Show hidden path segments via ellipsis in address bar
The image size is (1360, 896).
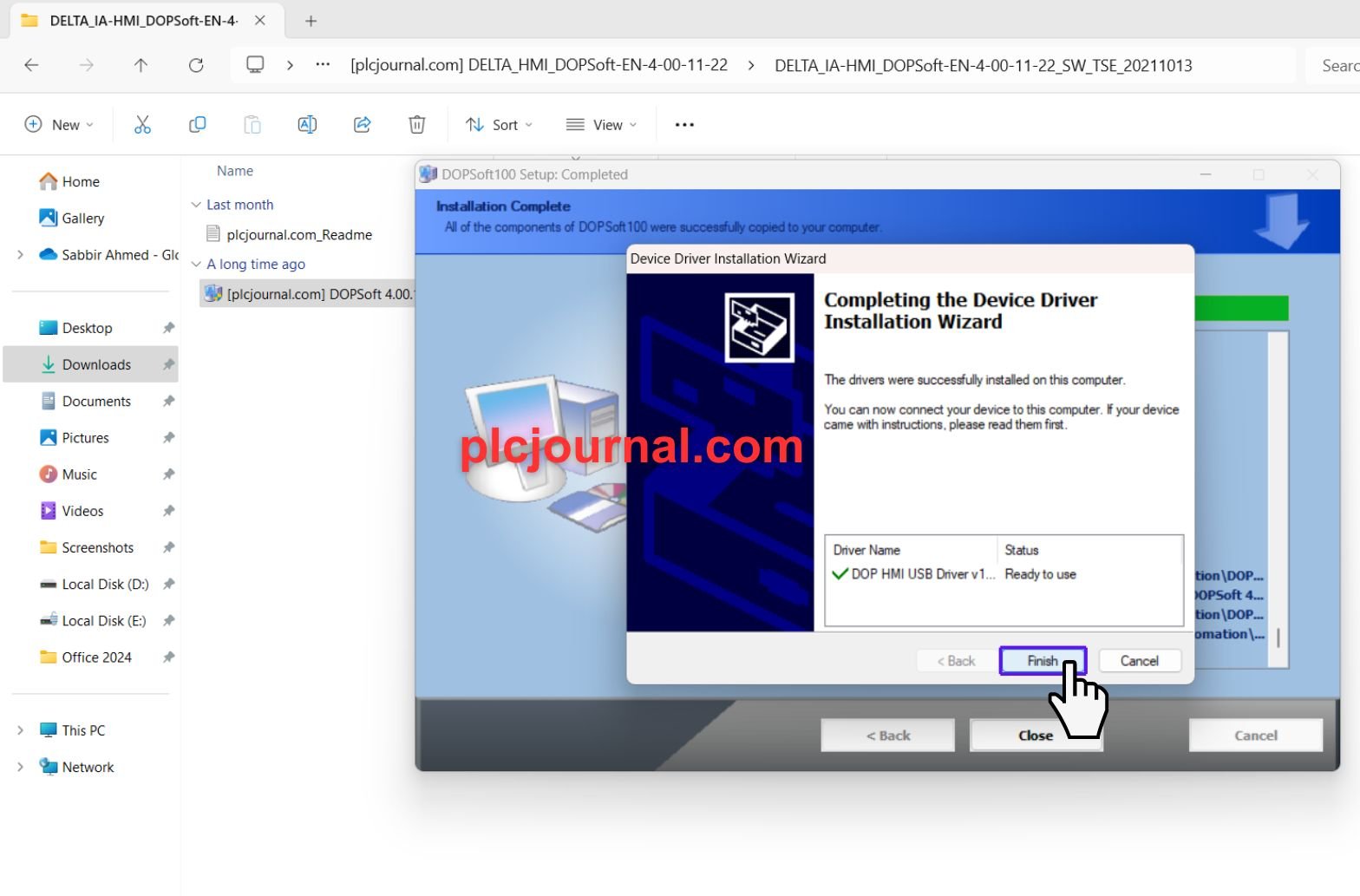click(323, 65)
